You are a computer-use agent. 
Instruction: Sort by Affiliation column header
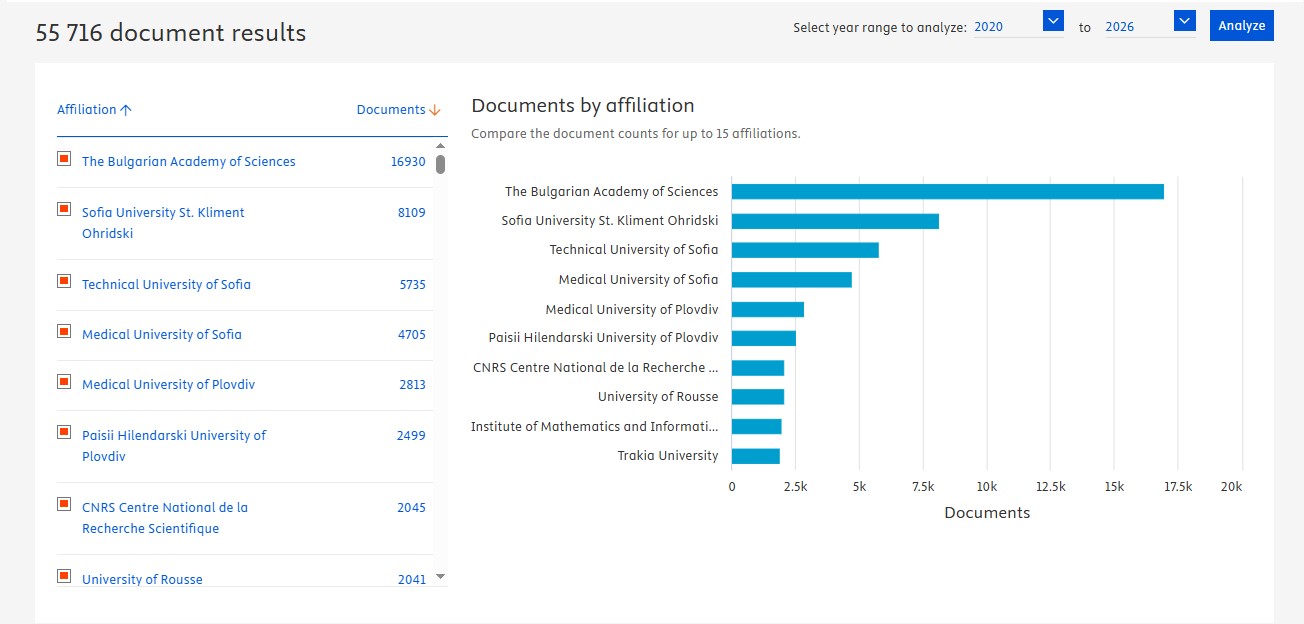(x=94, y=110)
